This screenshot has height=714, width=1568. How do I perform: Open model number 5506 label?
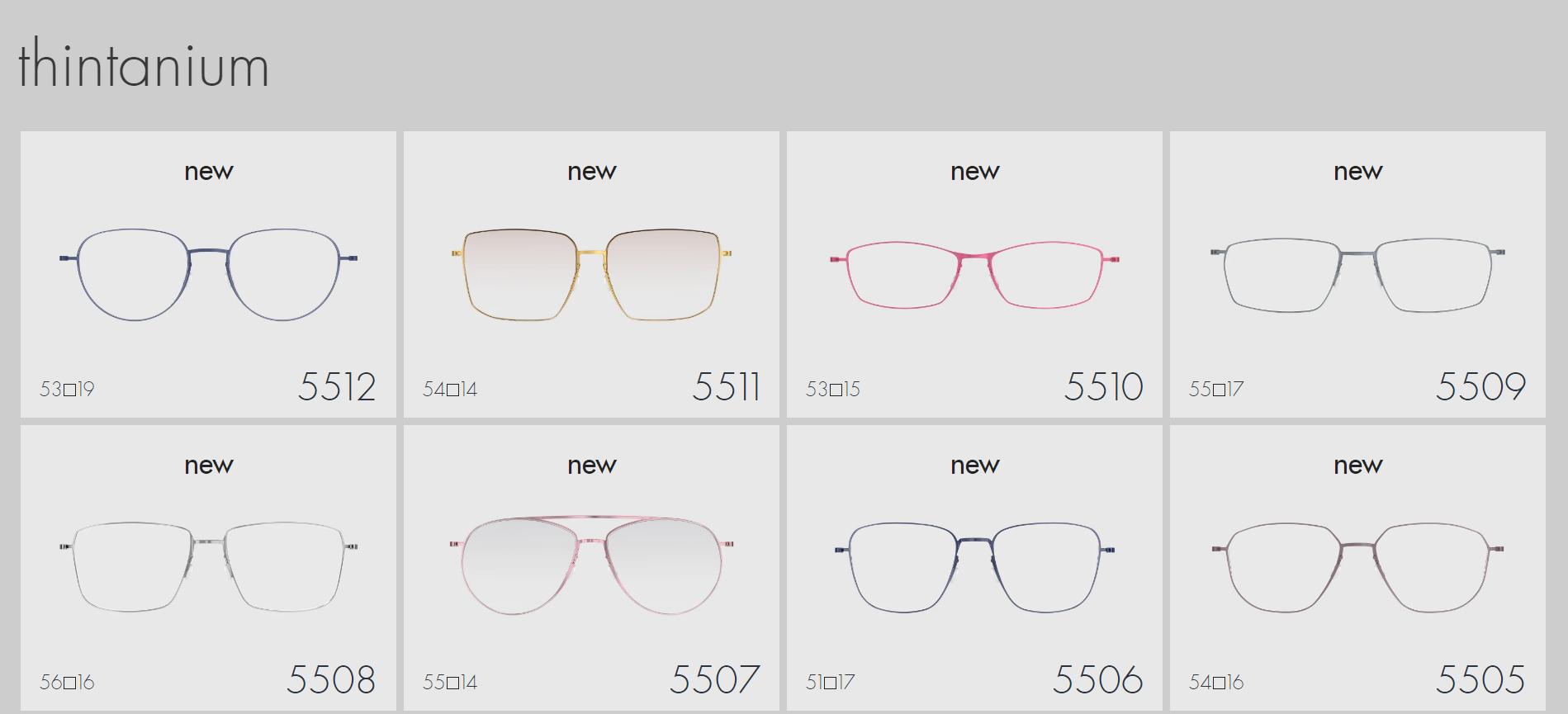click(x=1097, y=679)
